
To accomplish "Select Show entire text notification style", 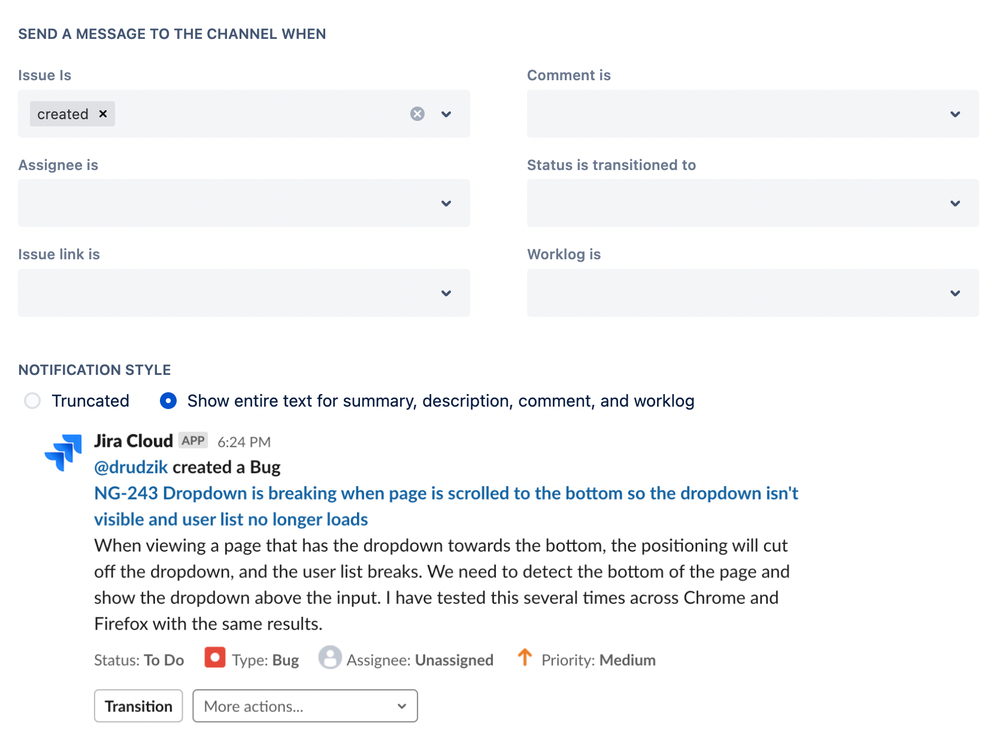I will click(168, 401).
